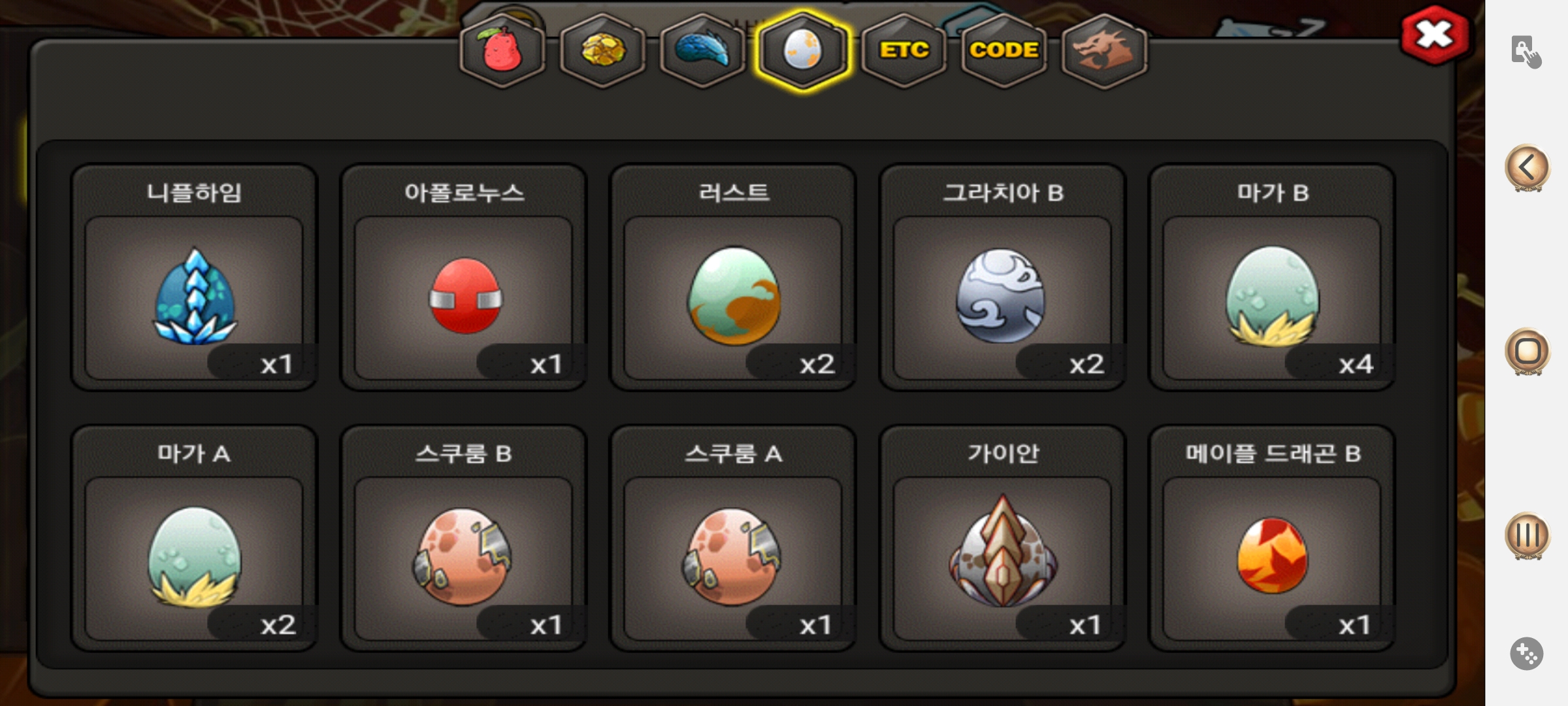Select the 니플하임 ice crystal egg
1568x706 pixels.
(x=194, y=277)
